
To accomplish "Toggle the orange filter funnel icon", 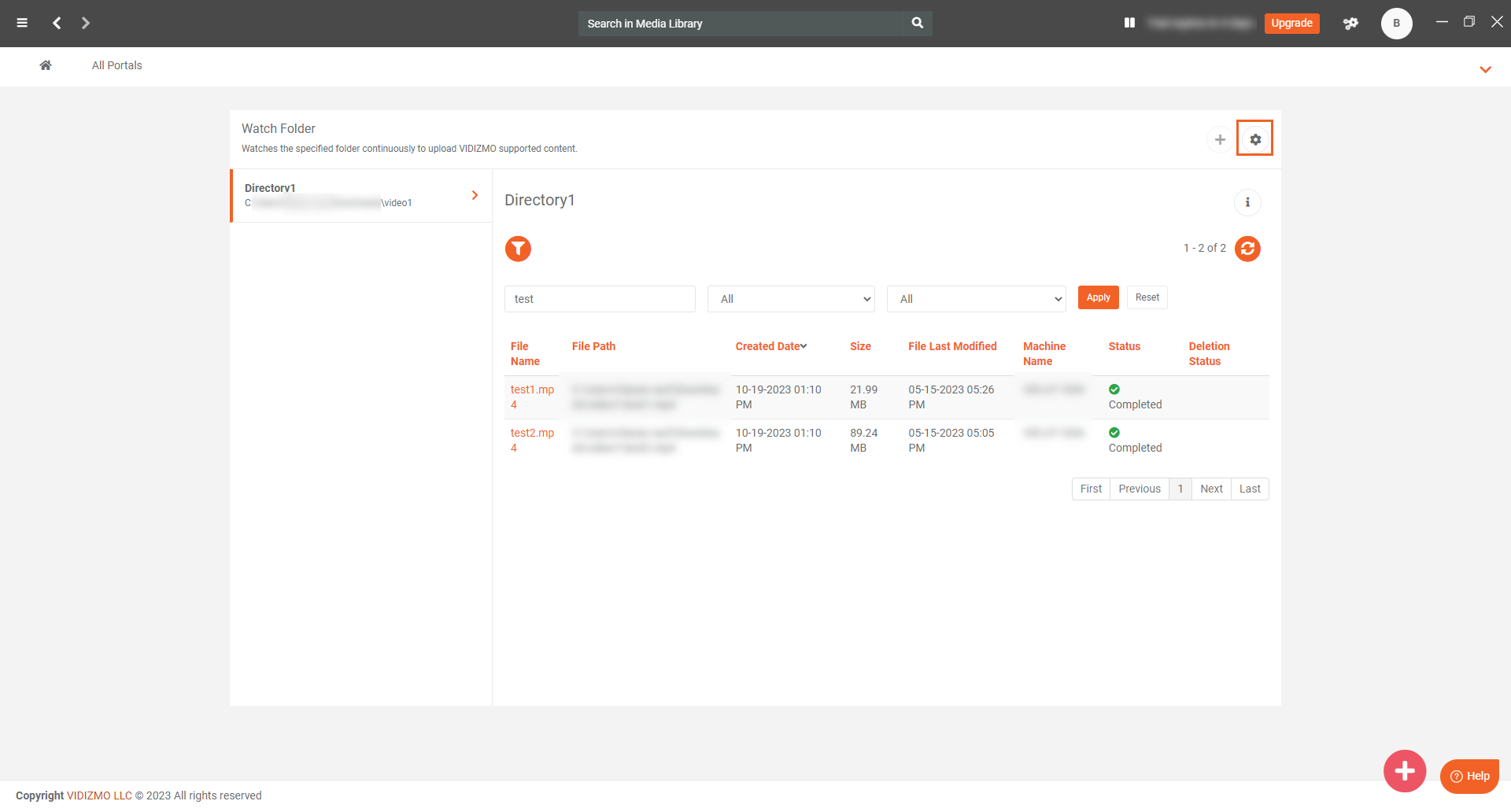I will 518,249.
